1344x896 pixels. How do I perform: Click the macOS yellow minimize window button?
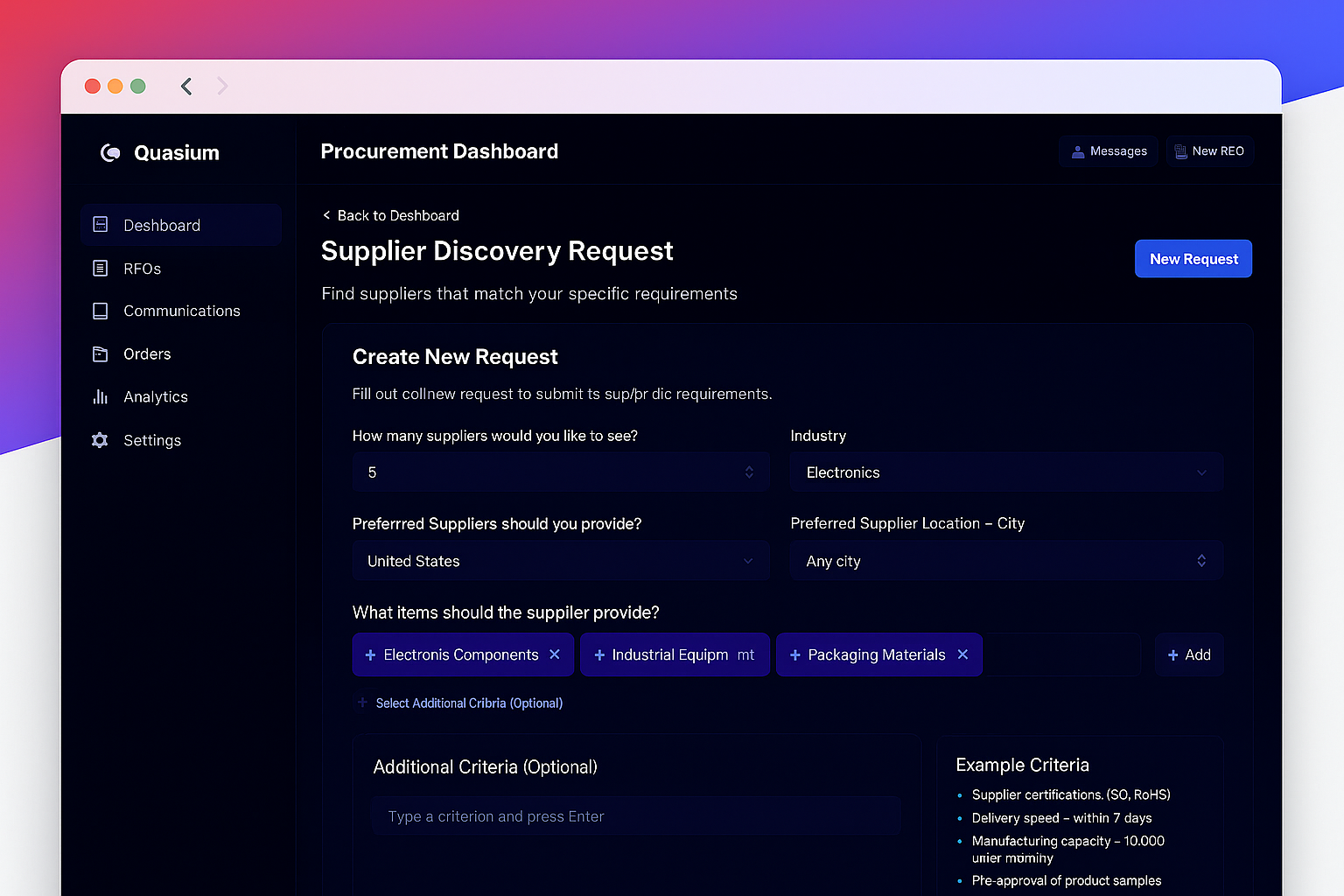[x=115, y=86]
